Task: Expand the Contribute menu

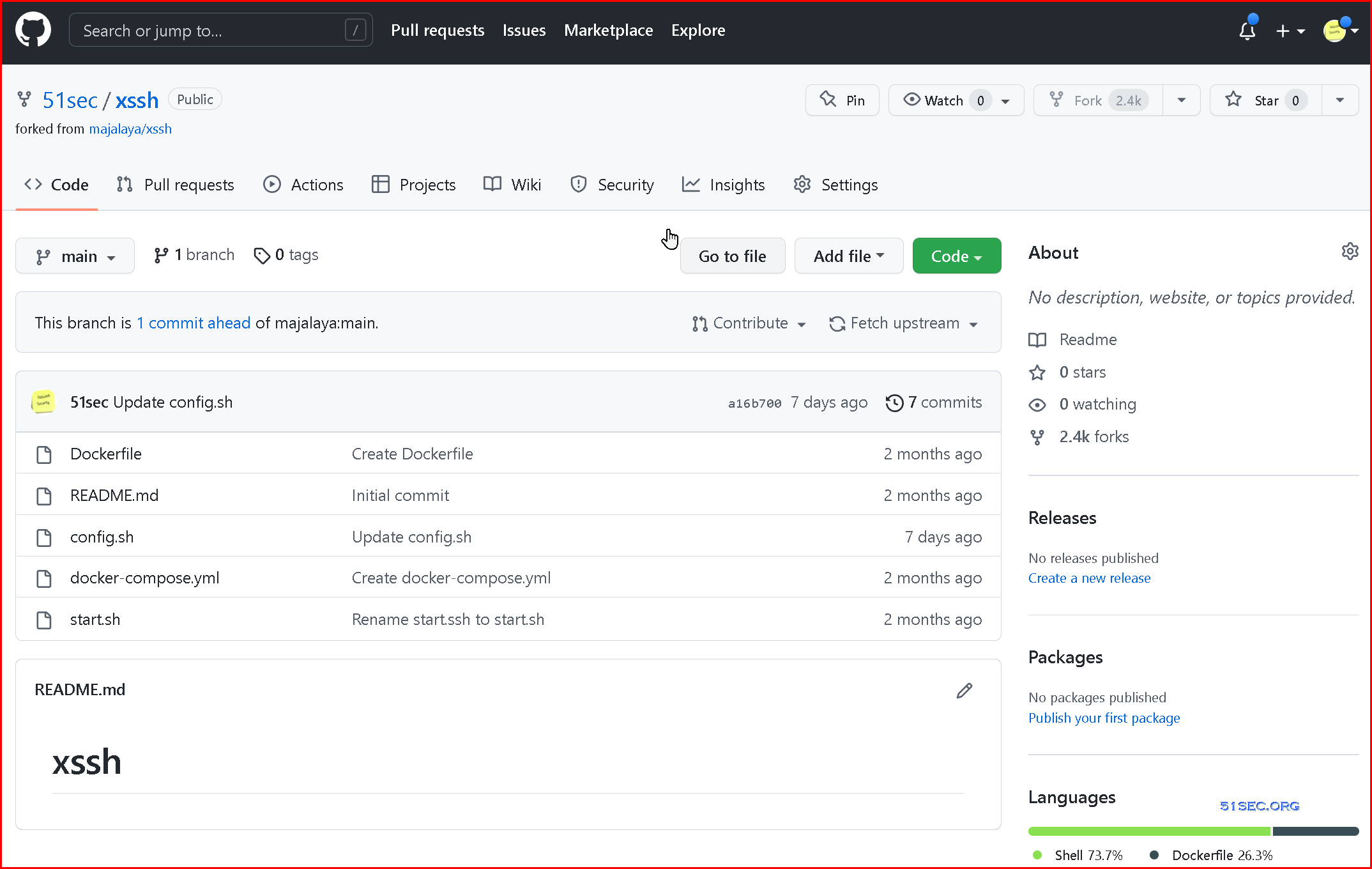Action: pos(749,323)
